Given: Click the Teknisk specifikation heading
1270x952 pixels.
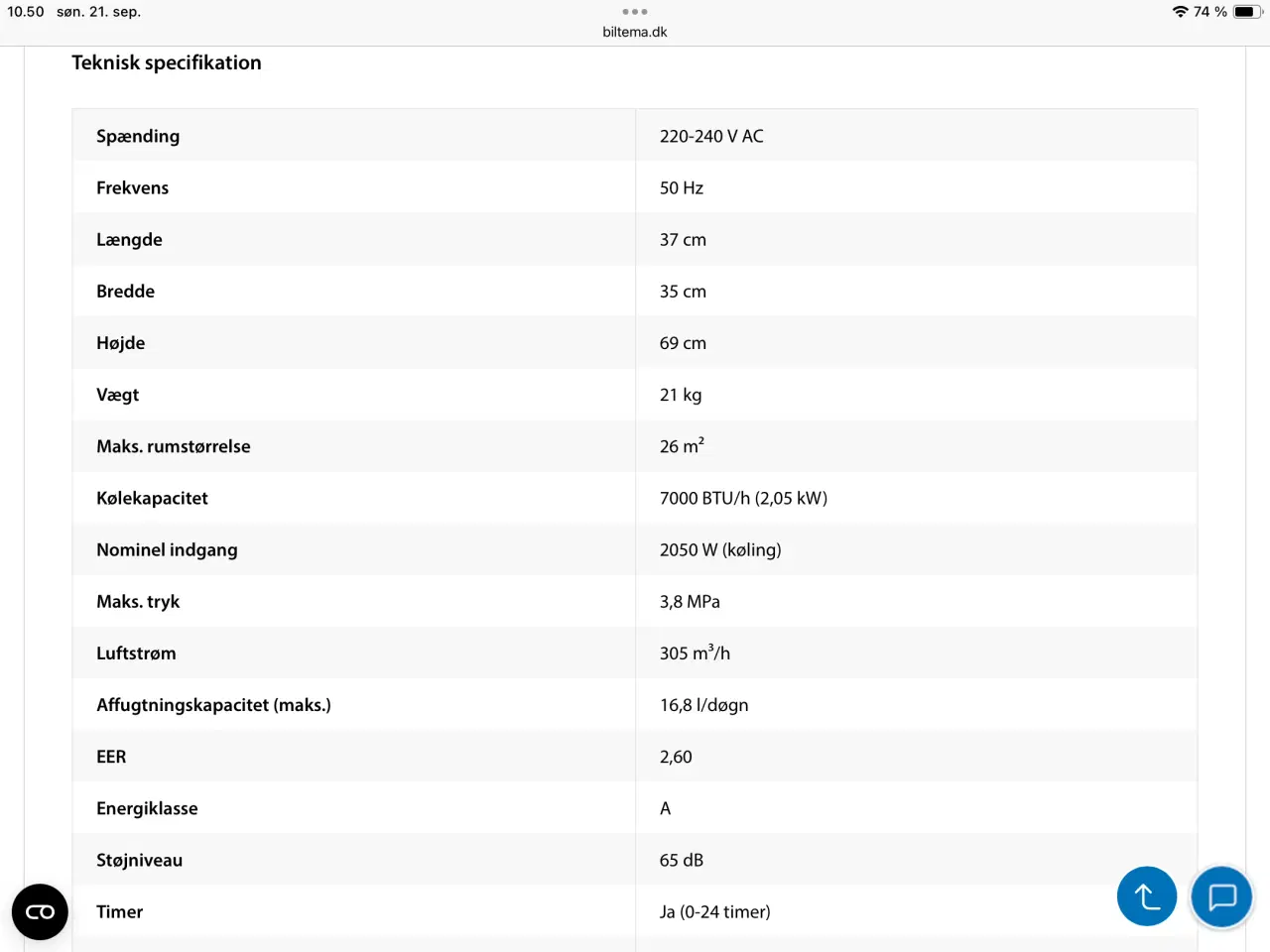Looking at the screenshot, I should 167,62.
